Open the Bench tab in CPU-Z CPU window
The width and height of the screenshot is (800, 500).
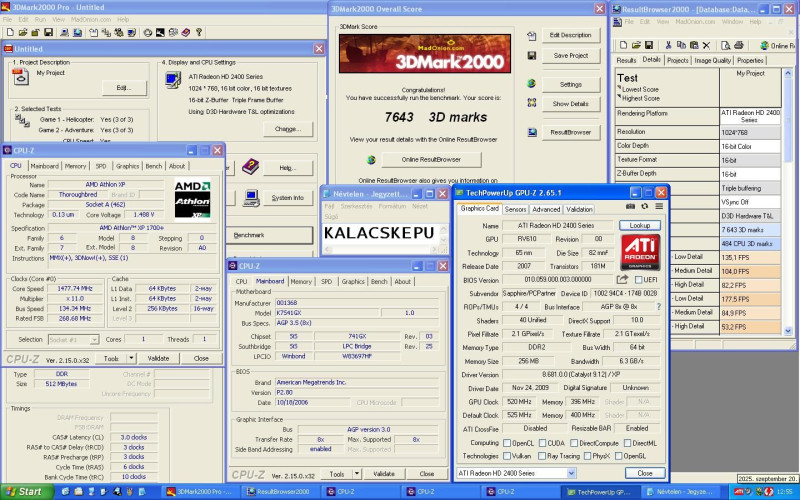coord(154,166)
